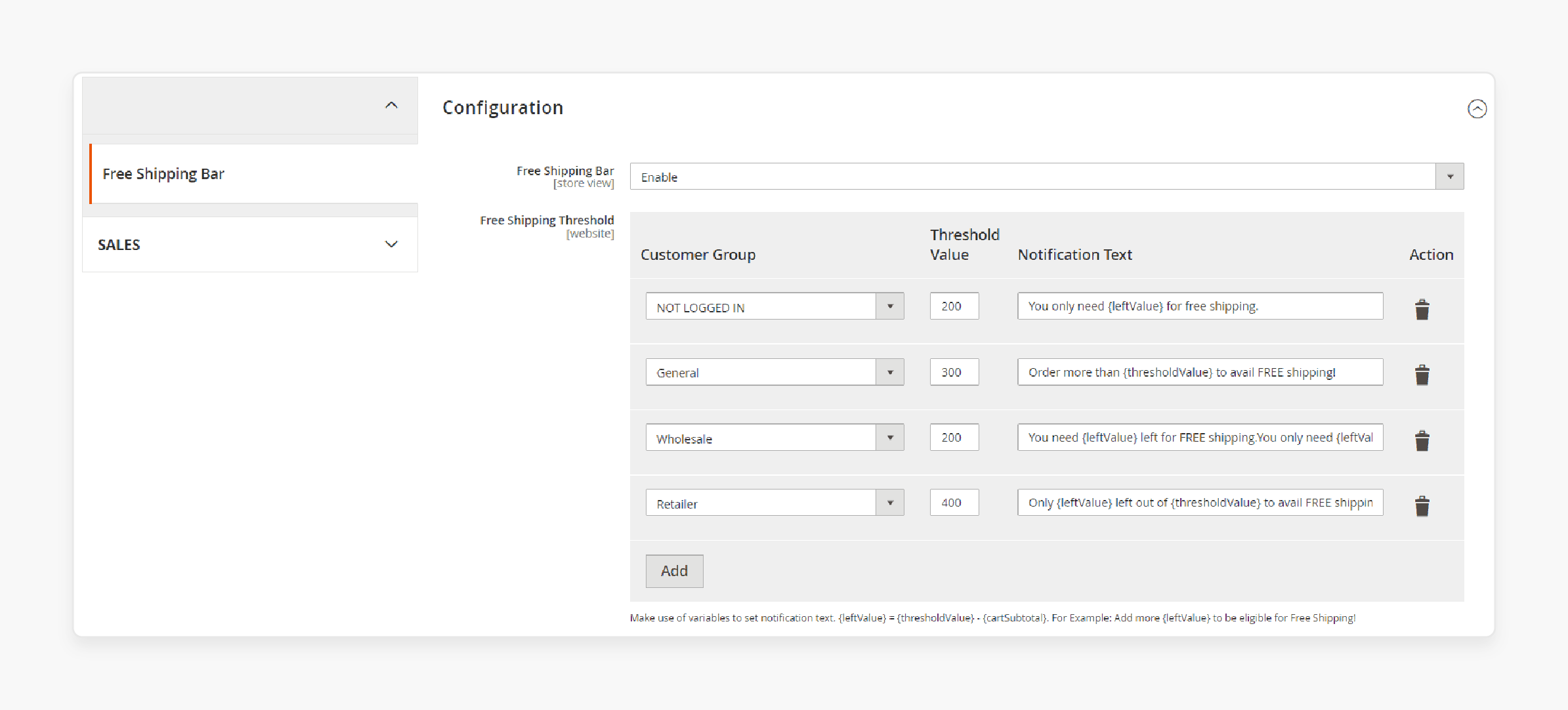Expand the SALES sidebar section
The image size is (1568, 710).
pyautogui.click(x=250, y=244)
